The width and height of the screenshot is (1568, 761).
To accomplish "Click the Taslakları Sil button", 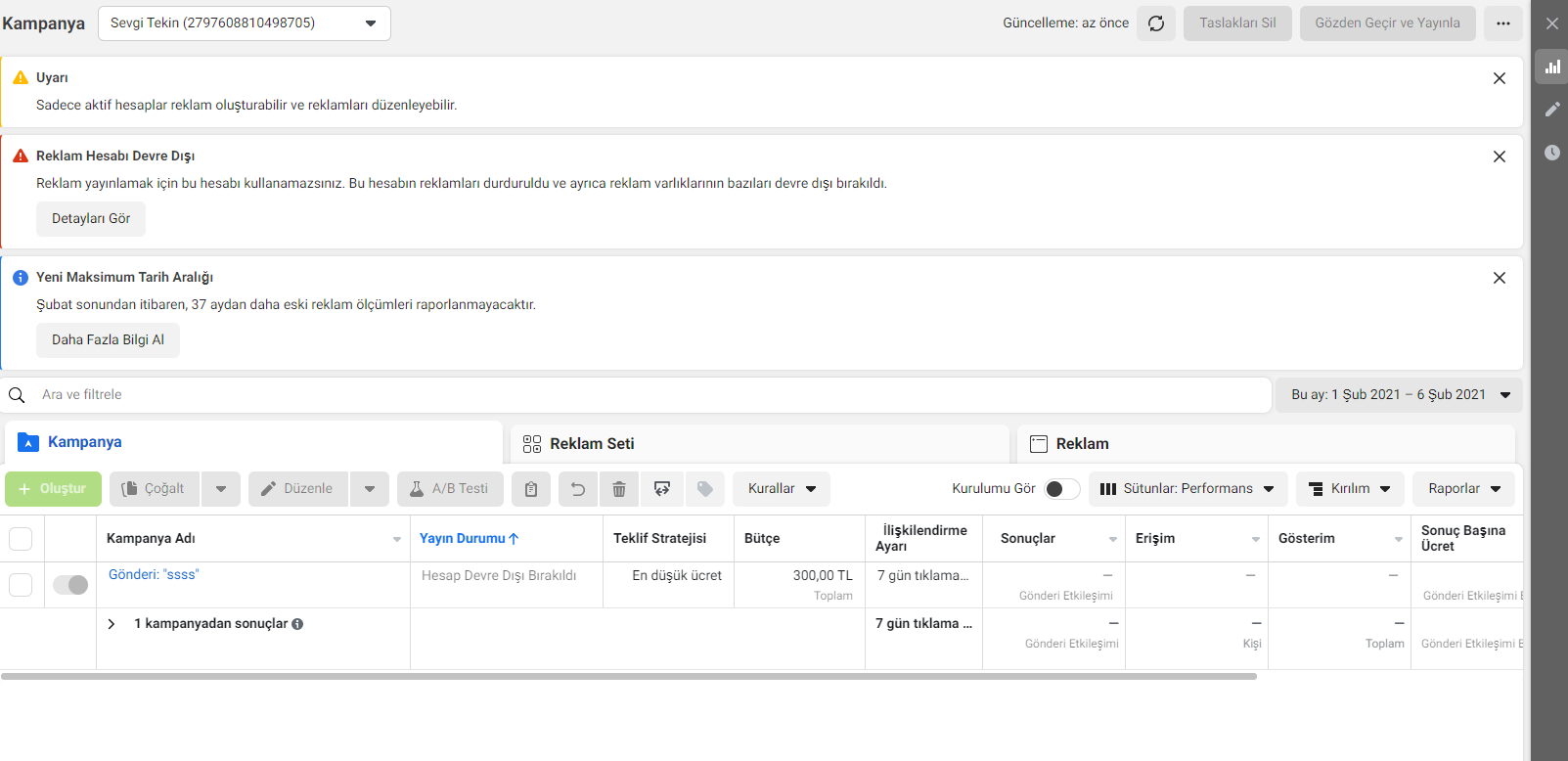I will 1237,23.
